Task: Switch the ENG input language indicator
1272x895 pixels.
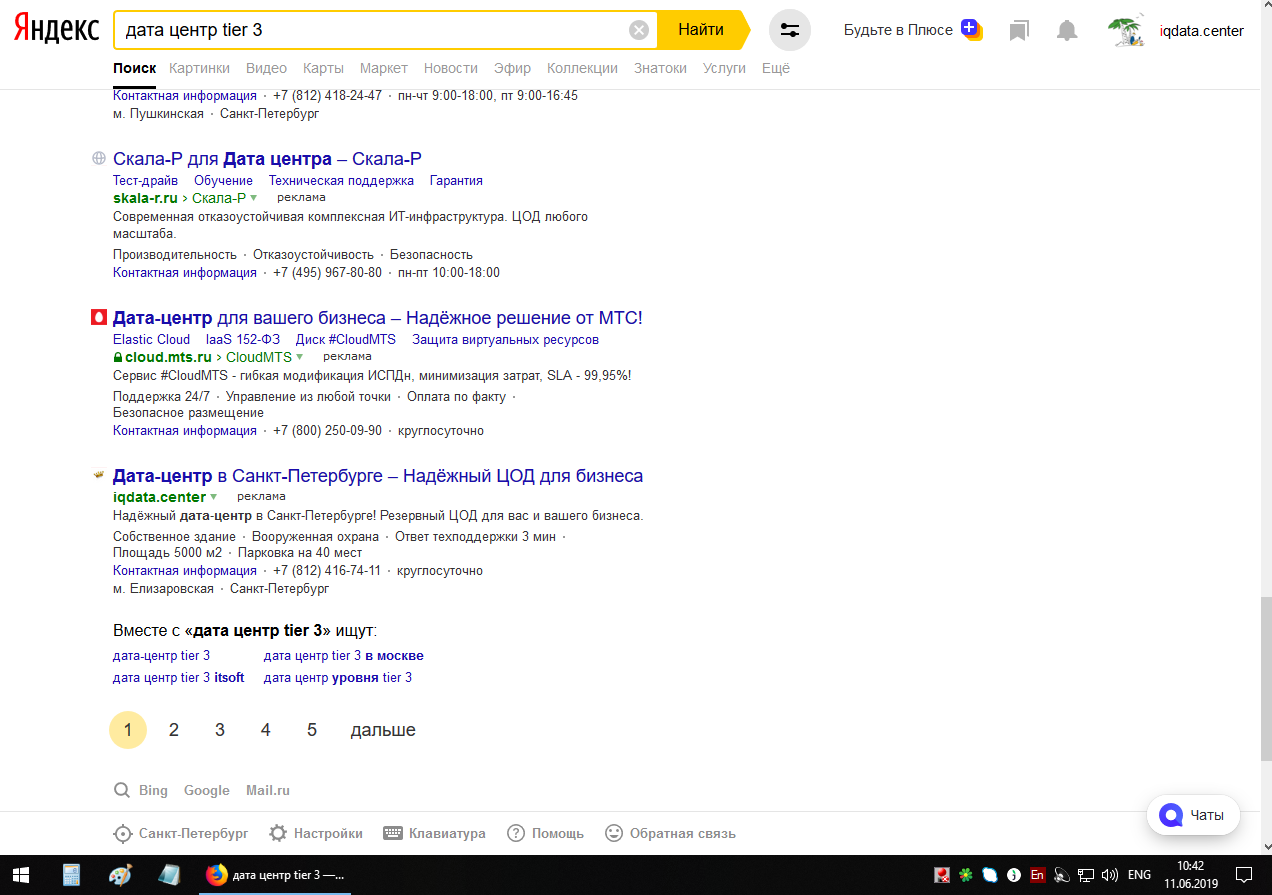Action: [1139, 875]
